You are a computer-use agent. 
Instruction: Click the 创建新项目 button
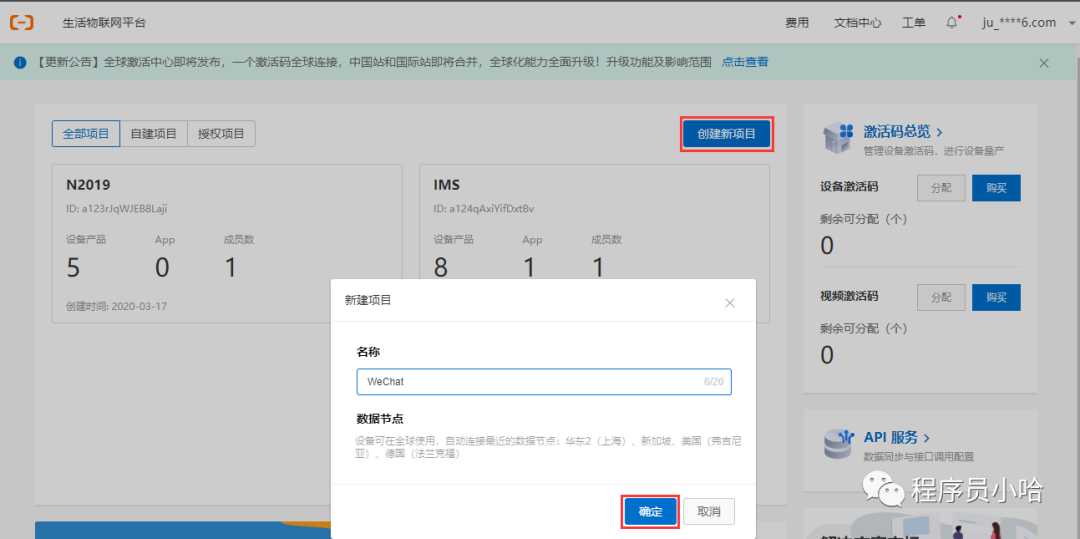pos(726,134)
